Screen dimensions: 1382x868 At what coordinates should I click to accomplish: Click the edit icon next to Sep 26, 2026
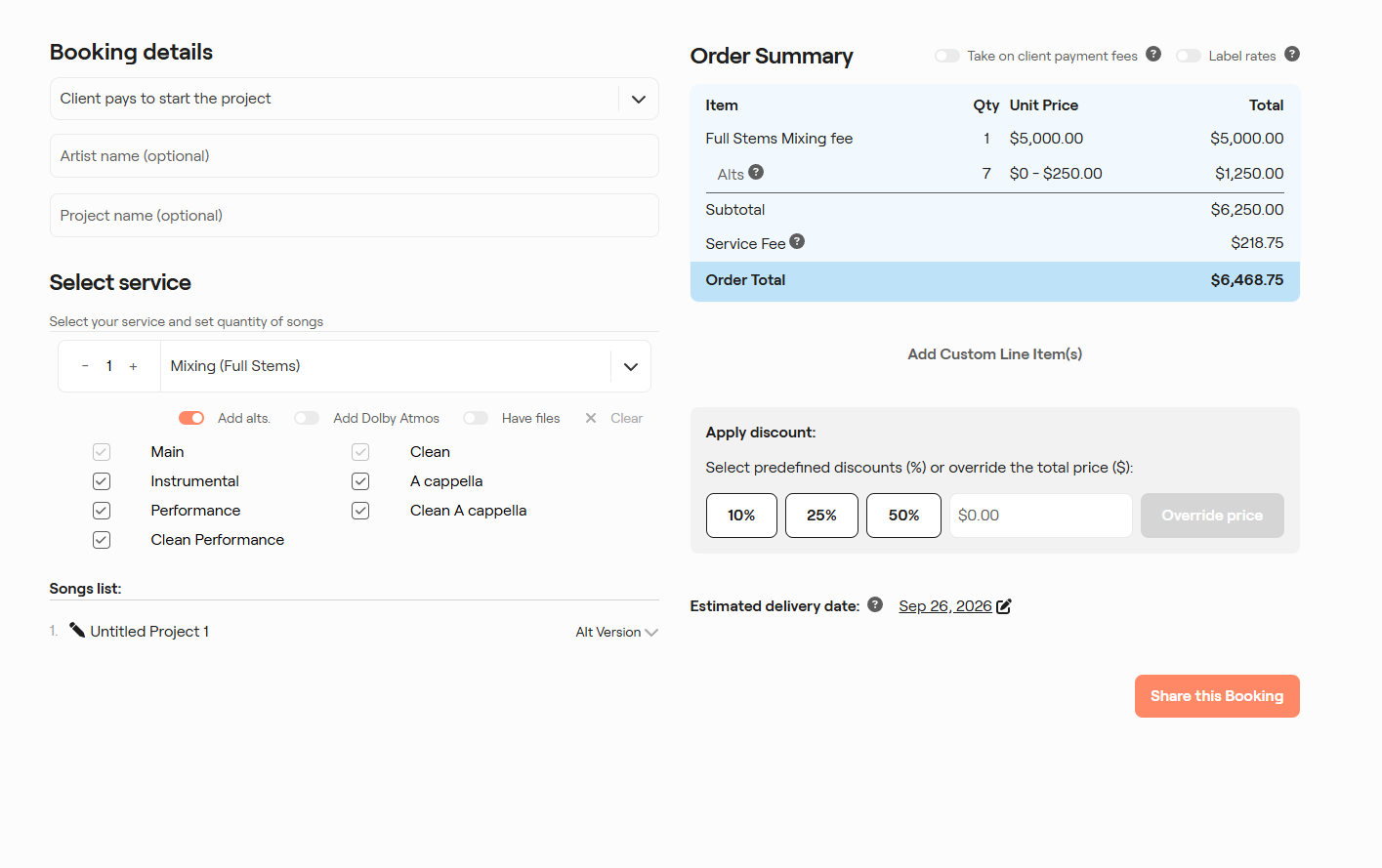pyautogui.click(x=1004, y=606)
